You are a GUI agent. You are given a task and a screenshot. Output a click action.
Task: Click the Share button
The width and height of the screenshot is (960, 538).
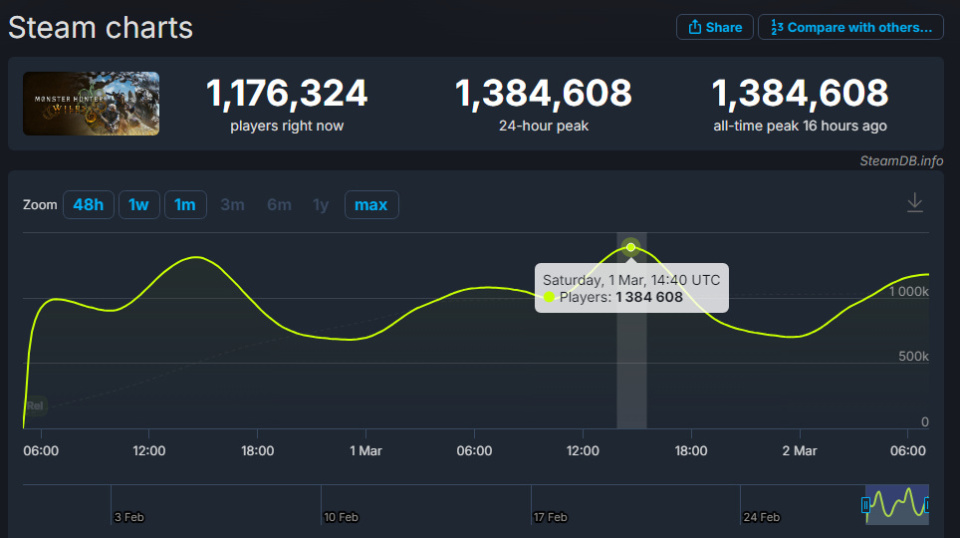click(x=714, y=27)
